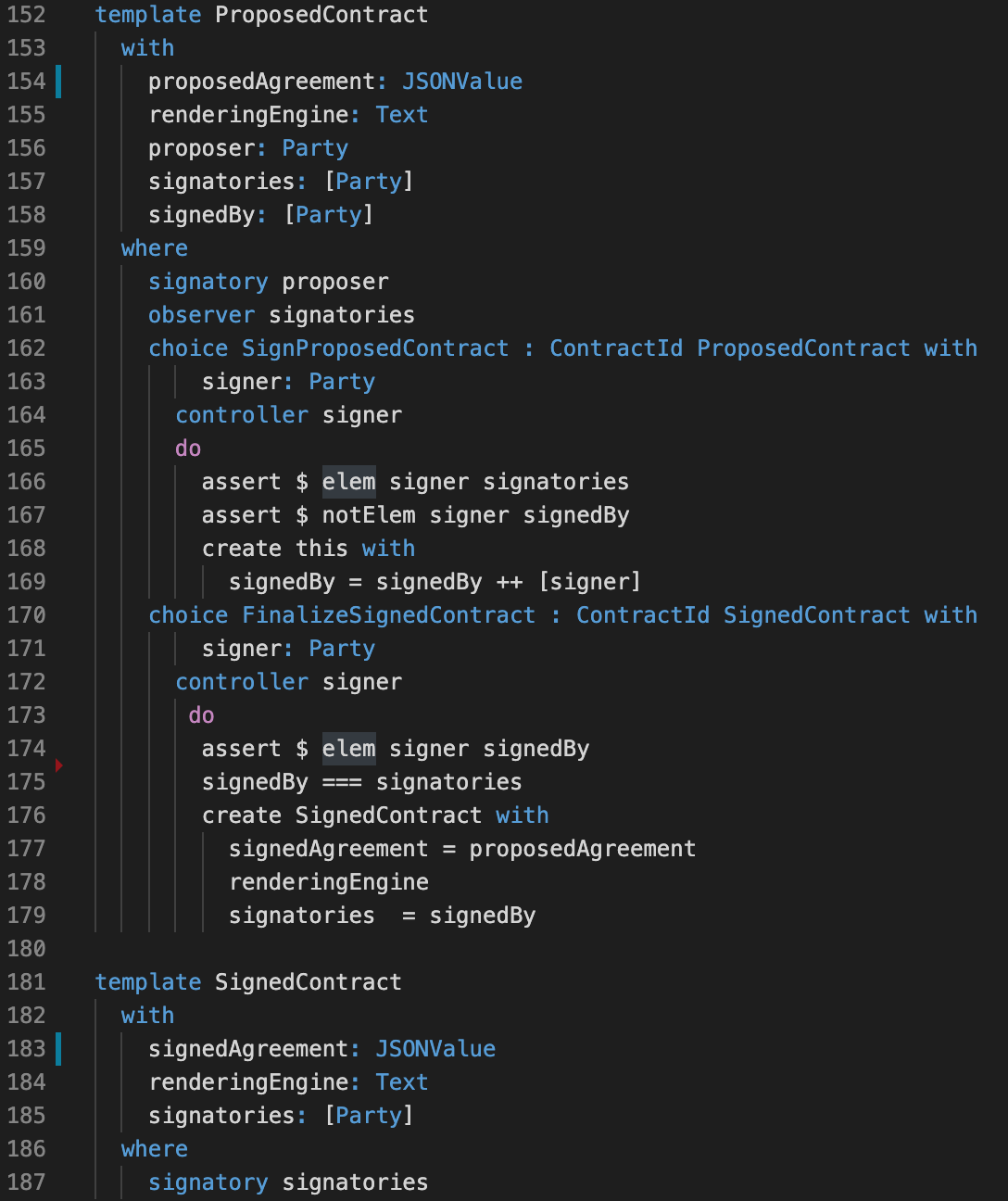Place cursor on the notElem function call

[x=369, y=515]
